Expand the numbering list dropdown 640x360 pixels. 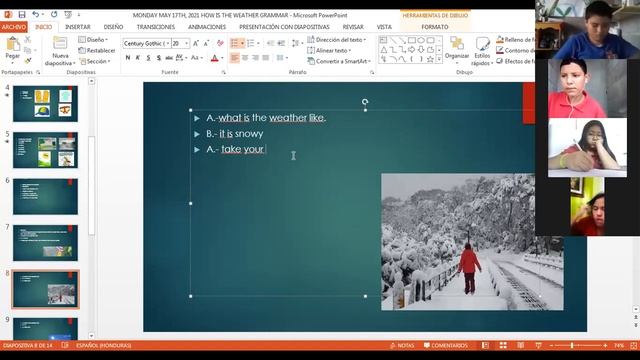tap(258, 43)
